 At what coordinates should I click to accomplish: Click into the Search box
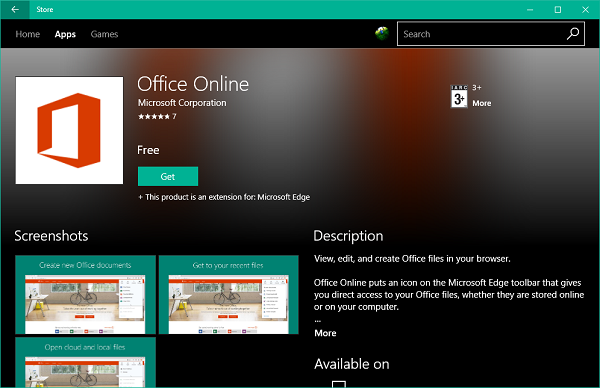(x=481, y=34)
